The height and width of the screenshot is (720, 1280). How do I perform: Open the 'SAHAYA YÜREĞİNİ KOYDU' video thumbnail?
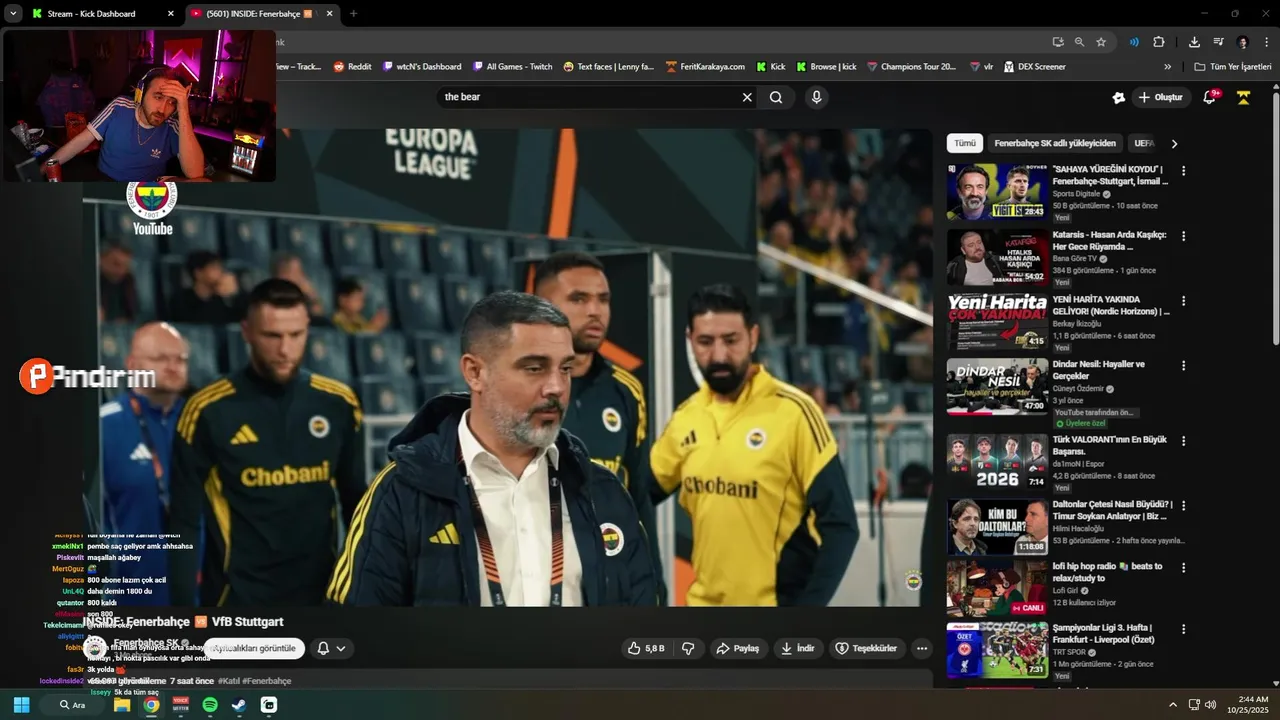[997, 192]
